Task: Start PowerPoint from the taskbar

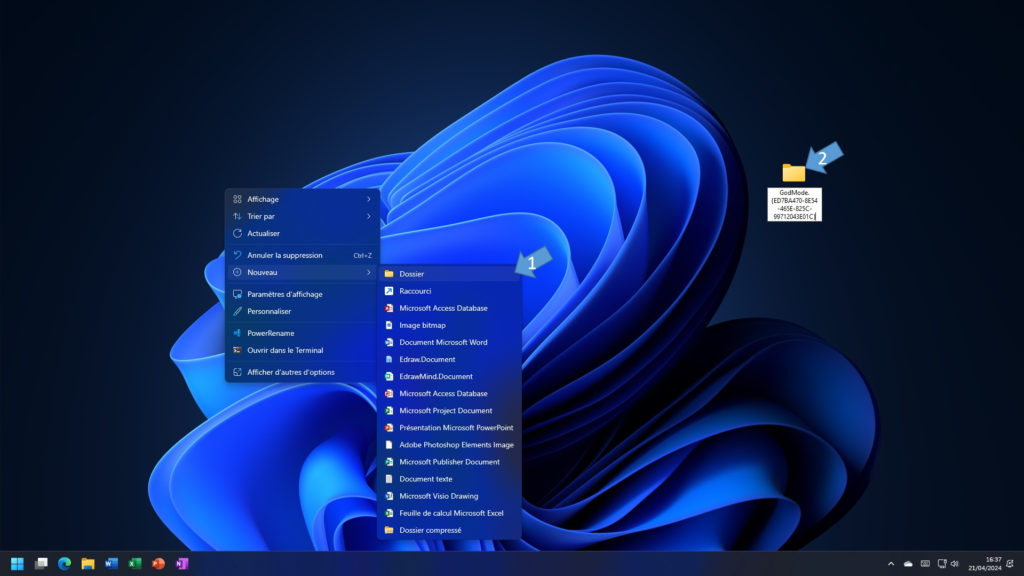Action: [157, 564]
